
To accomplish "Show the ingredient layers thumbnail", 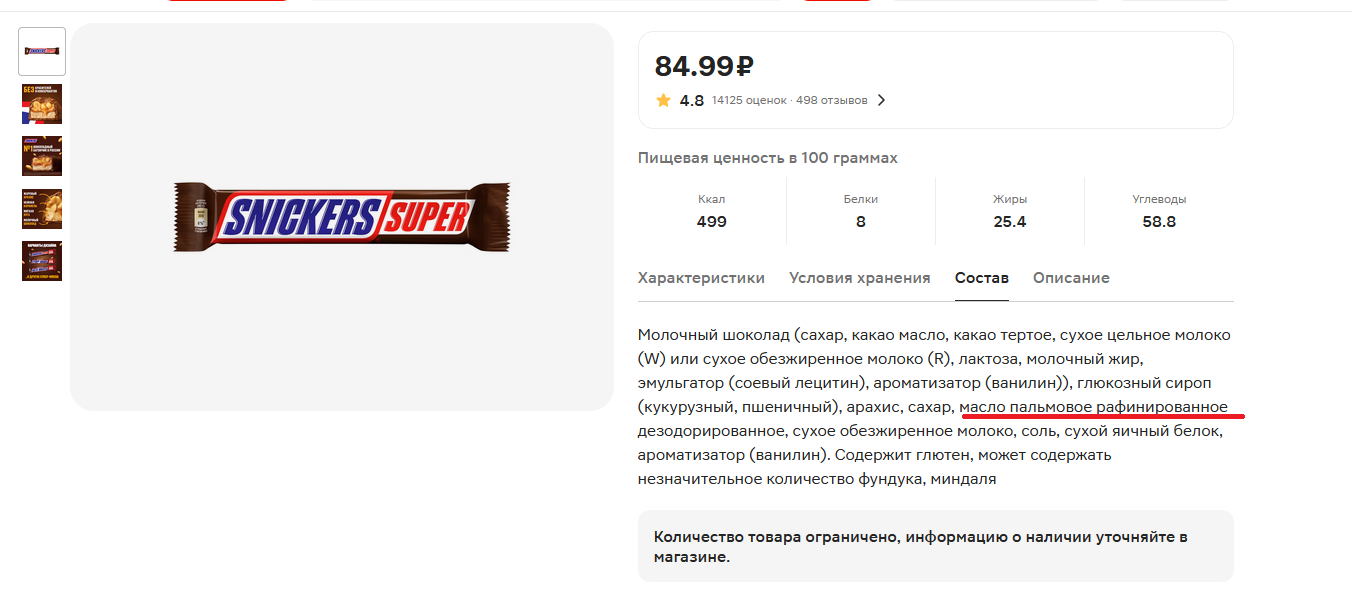I will tap(42, 209).
